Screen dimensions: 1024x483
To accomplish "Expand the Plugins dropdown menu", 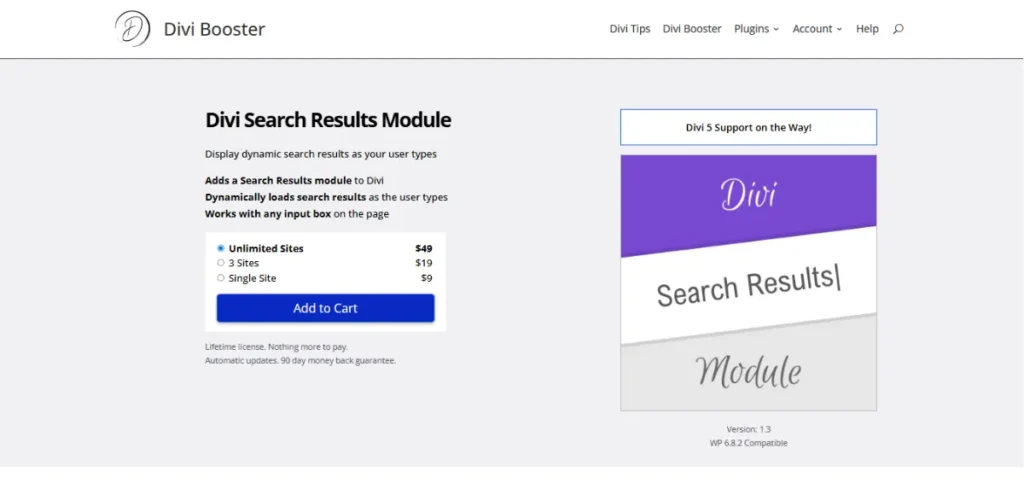I will tap(756, 29).
